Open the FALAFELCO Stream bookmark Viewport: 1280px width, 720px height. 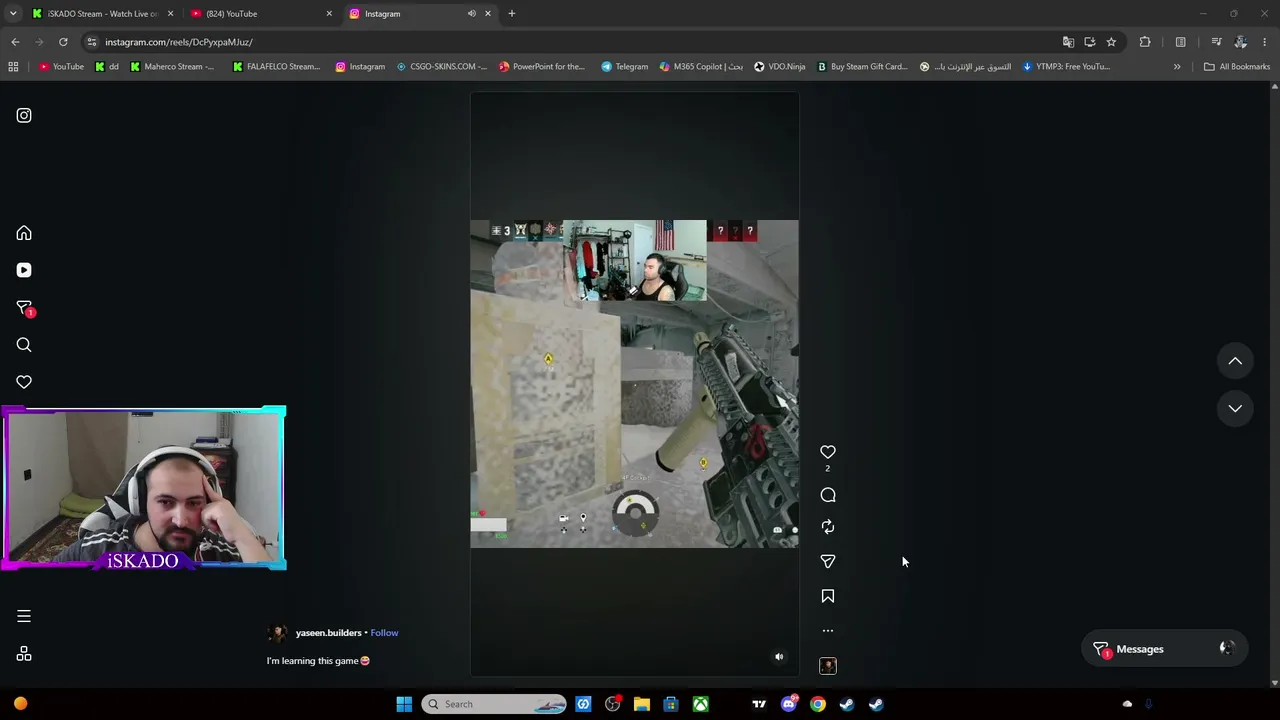[276, 67]
